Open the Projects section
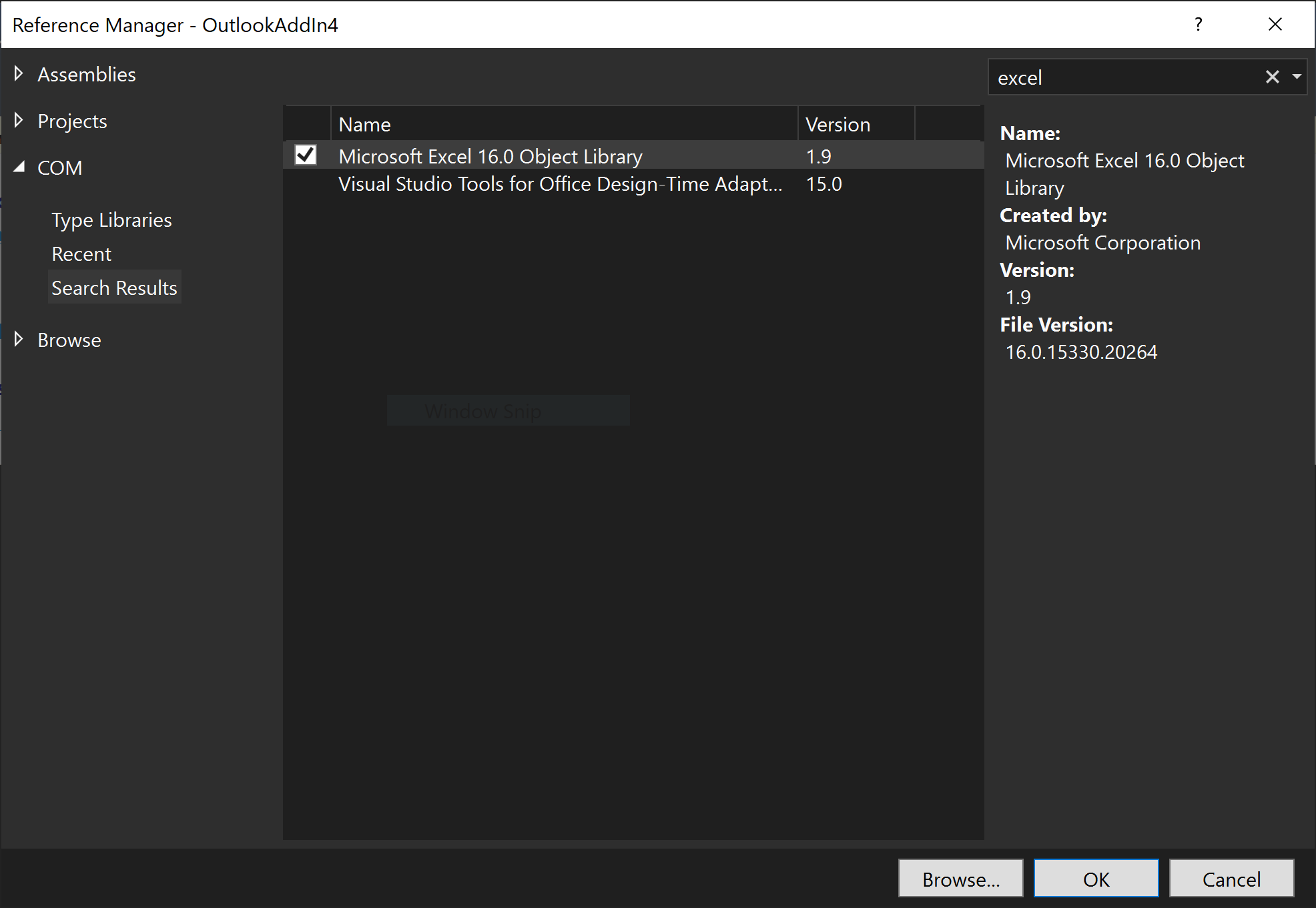 click(x=72, y=121)
